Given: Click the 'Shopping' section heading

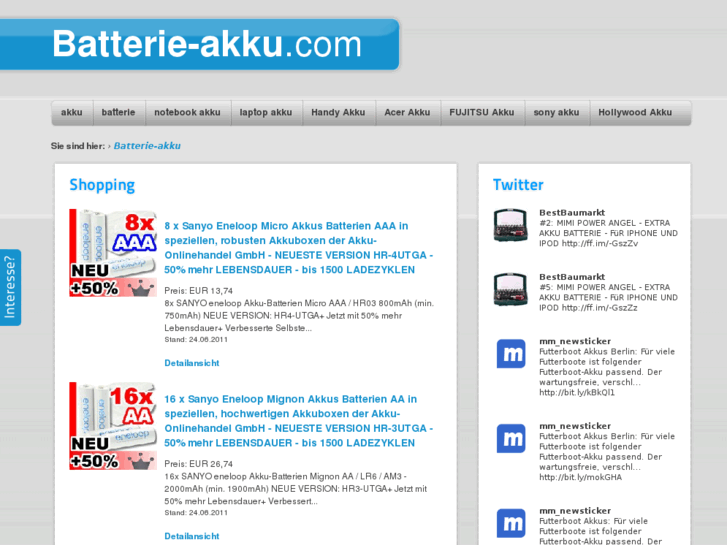Looking at the screenshot, I should (102, 185).
